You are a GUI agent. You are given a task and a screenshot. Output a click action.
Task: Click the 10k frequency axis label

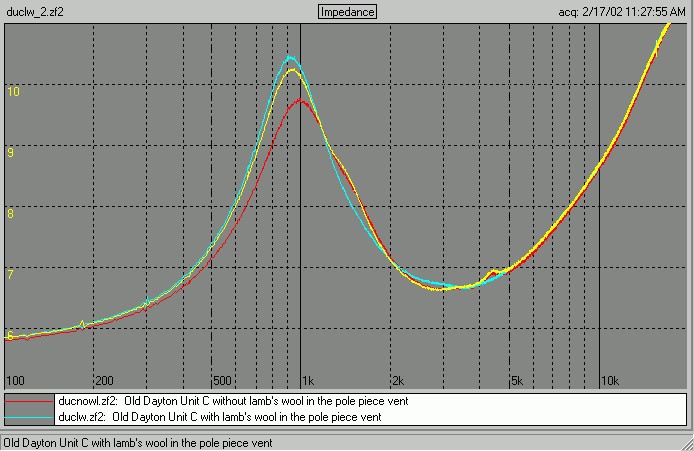point(610,381)
